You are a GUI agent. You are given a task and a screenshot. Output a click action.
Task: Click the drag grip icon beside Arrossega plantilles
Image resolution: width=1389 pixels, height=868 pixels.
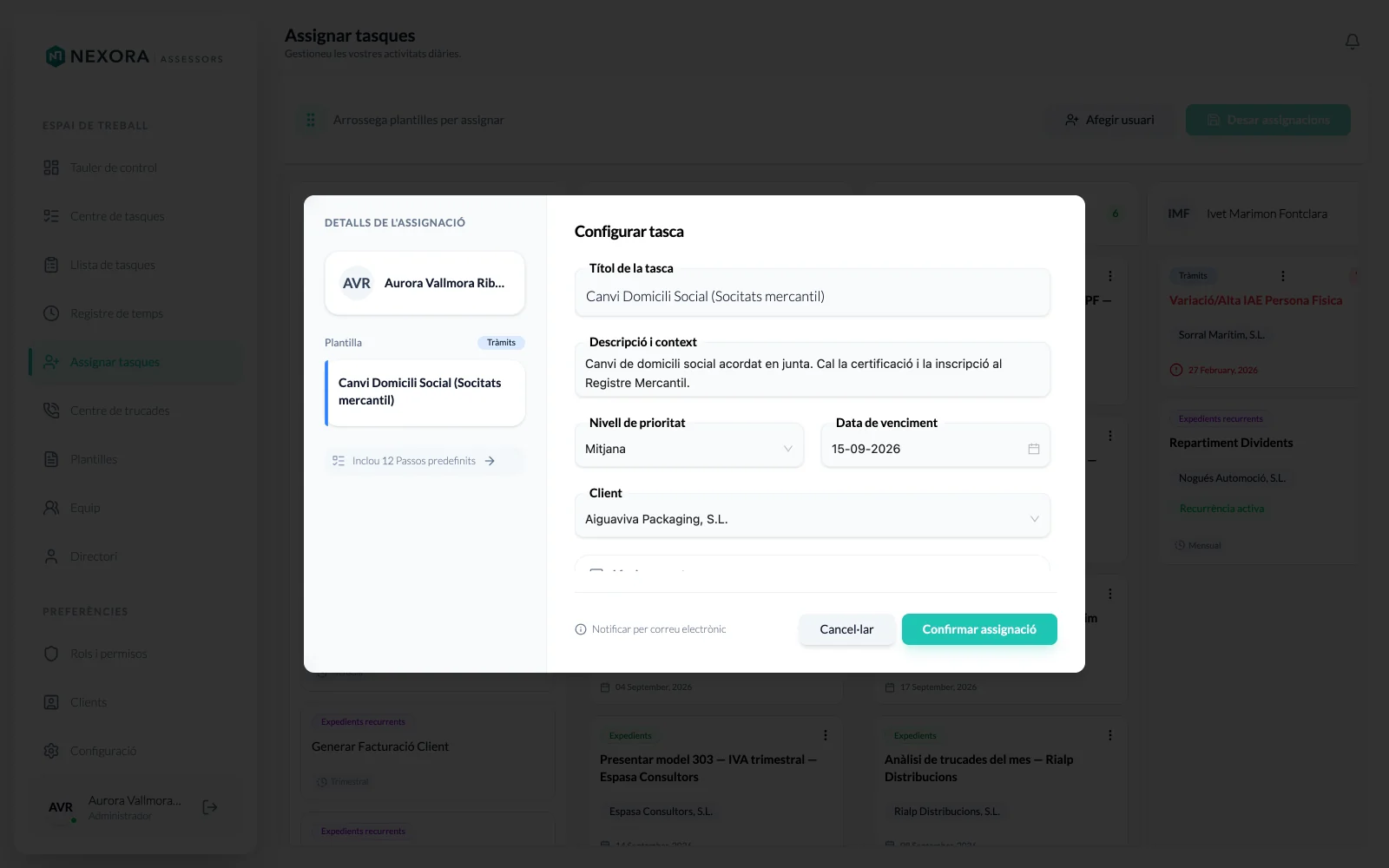pyautogui.click(x=311, y=120)
